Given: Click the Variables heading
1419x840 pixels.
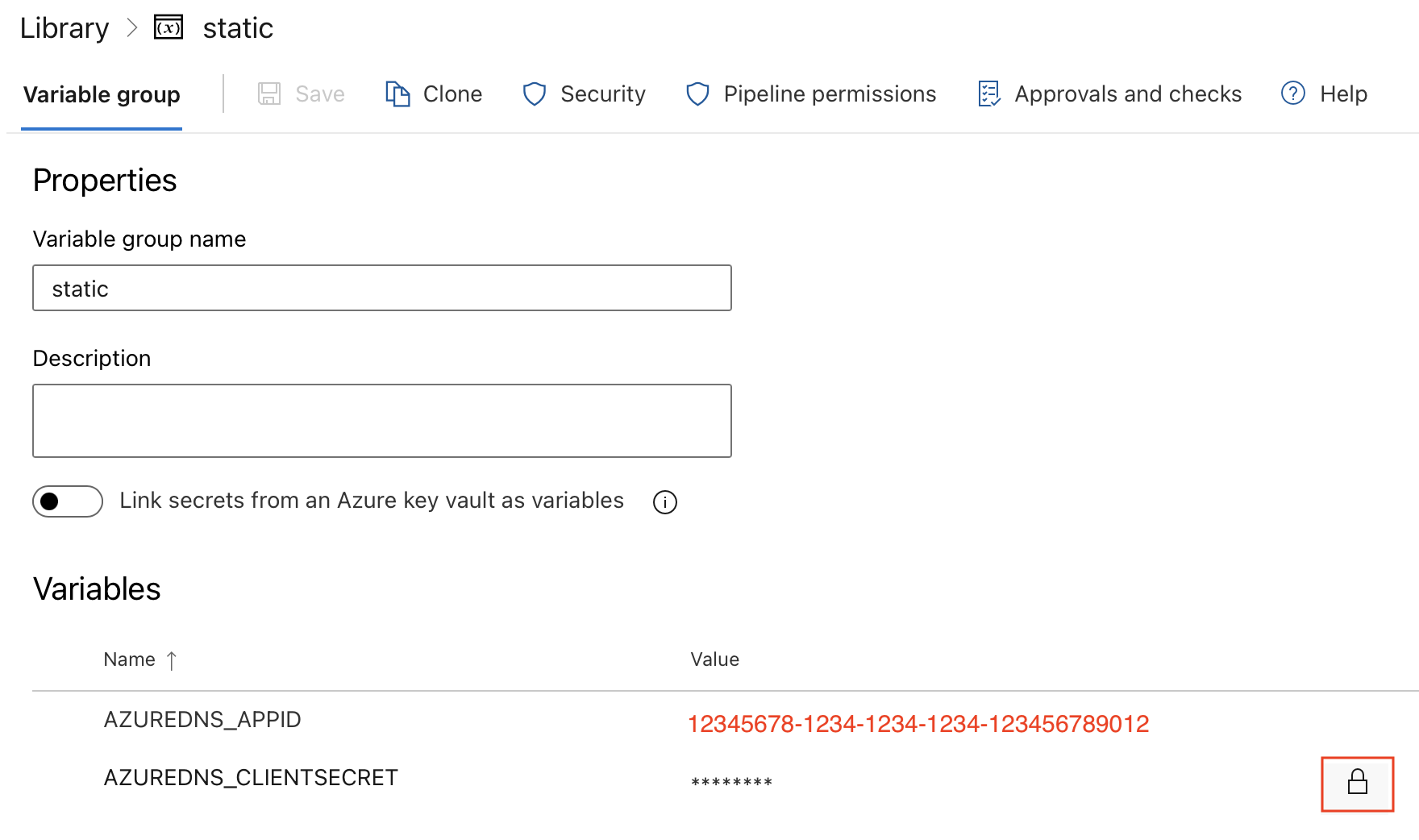Looking at the screenshot, I should [97, 589].
